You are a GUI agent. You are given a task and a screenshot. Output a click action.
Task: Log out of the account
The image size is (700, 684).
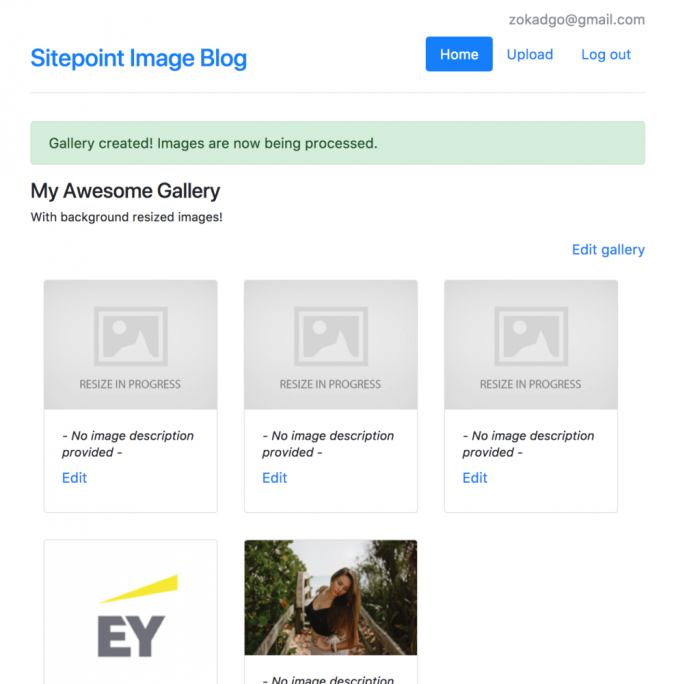pyautogui.click(x=606, y=54)
